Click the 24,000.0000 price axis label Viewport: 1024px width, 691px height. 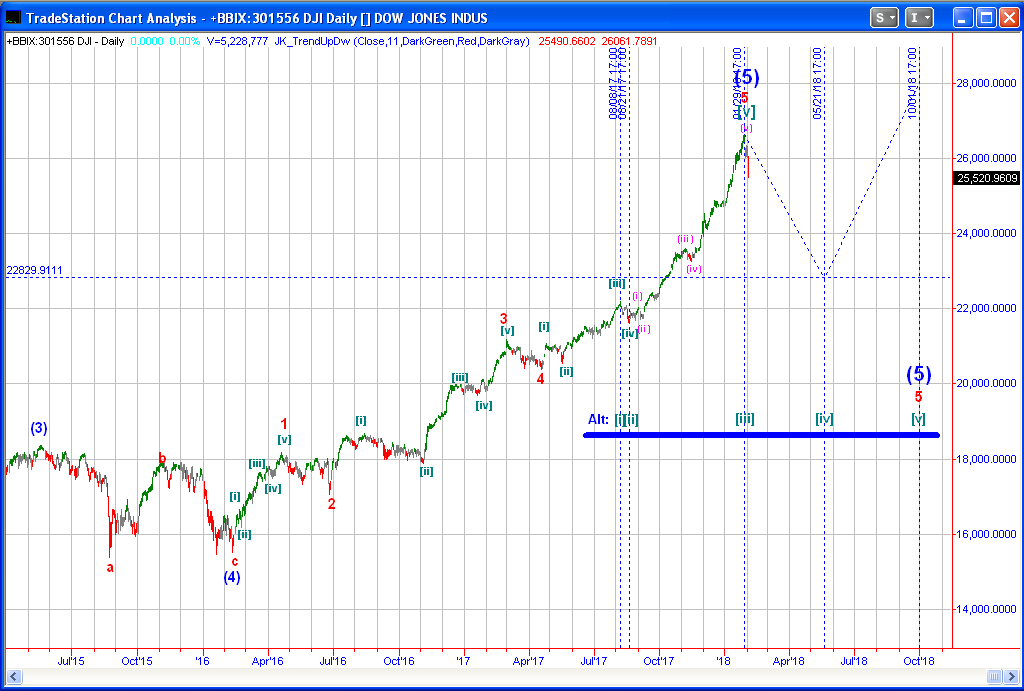point(987,233)
